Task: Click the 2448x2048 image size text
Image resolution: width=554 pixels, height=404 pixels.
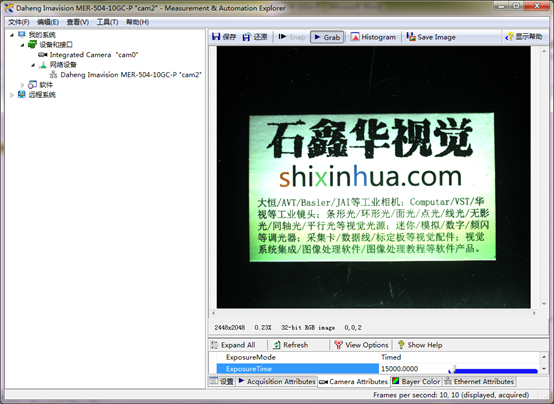Action: pyautogui.click(x=229, y=328)
